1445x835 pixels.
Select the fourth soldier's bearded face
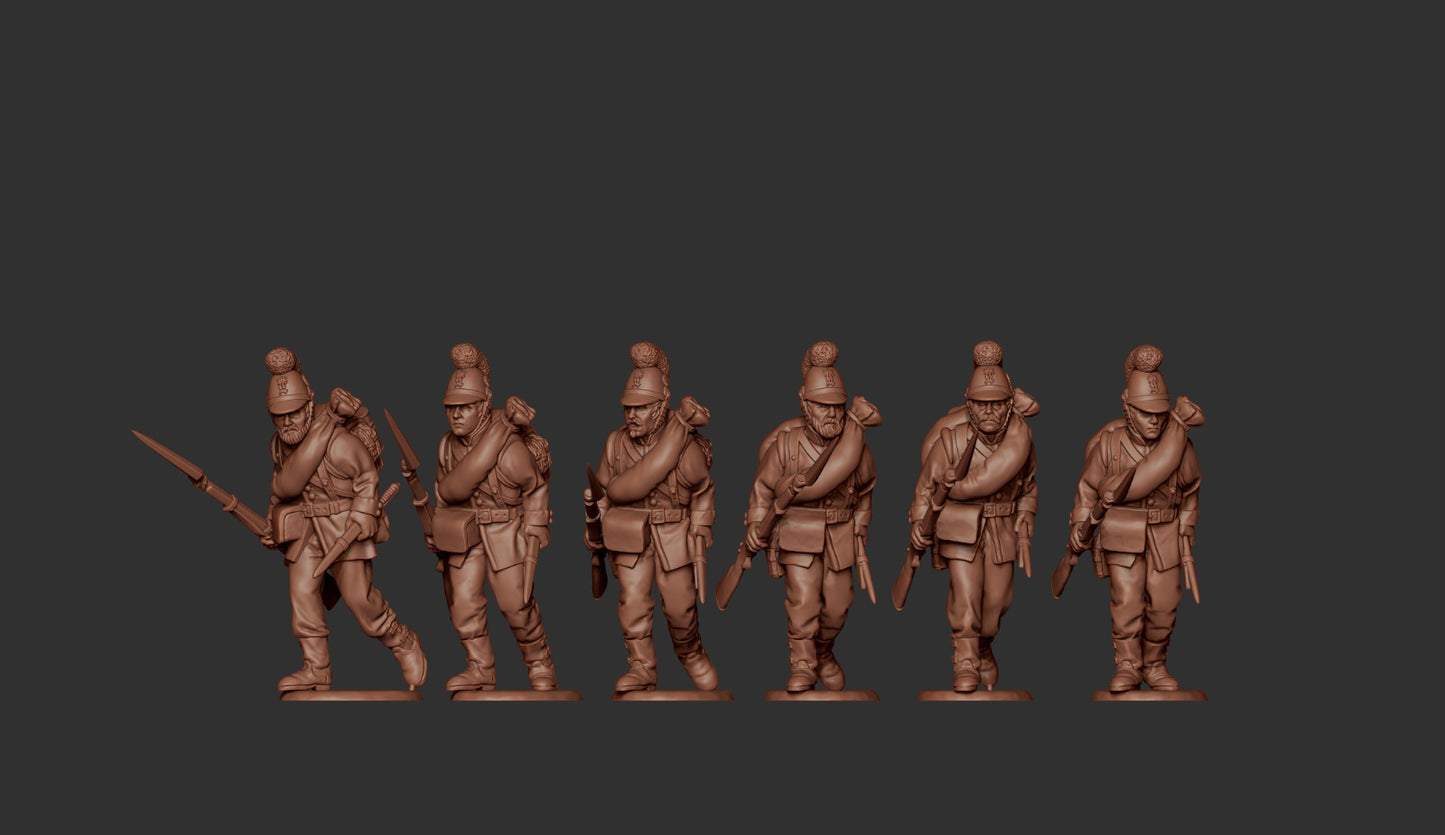[825, 418]
